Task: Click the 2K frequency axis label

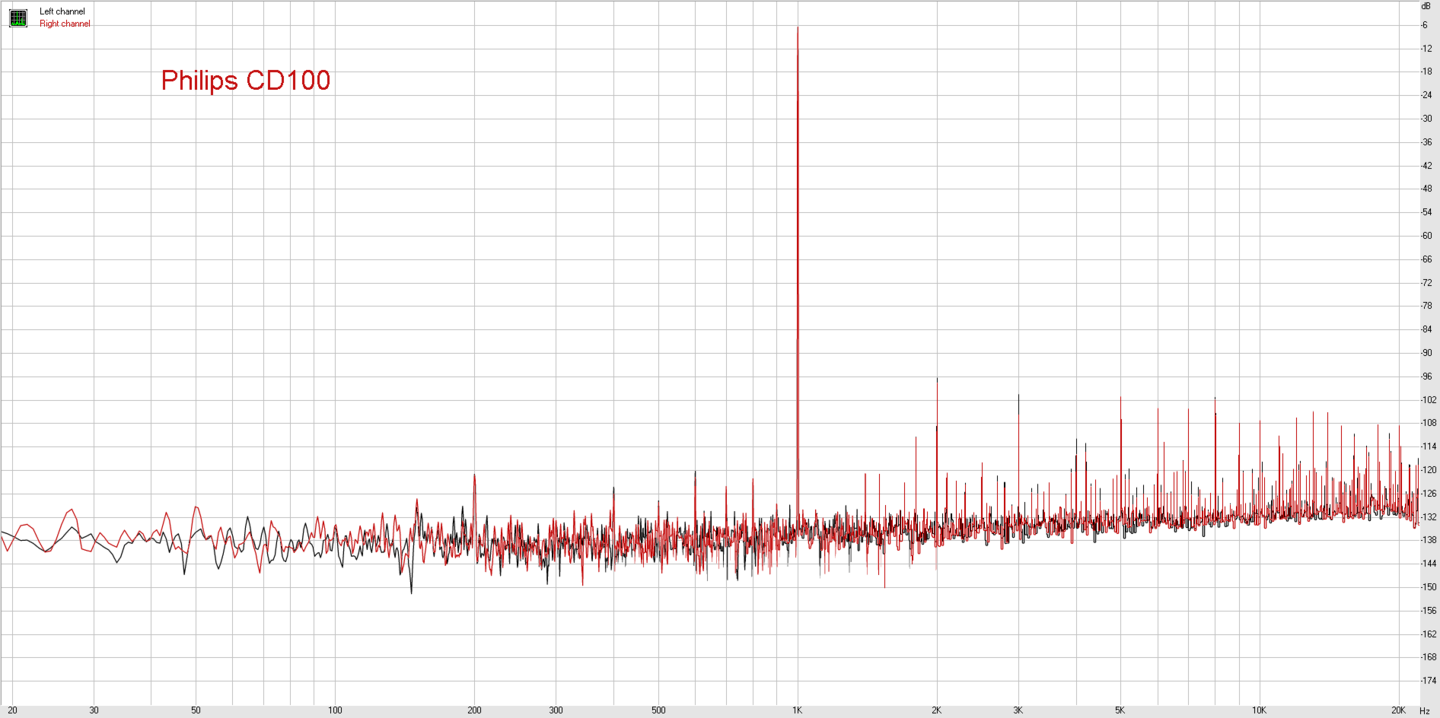Action: [x=936, y=711]
